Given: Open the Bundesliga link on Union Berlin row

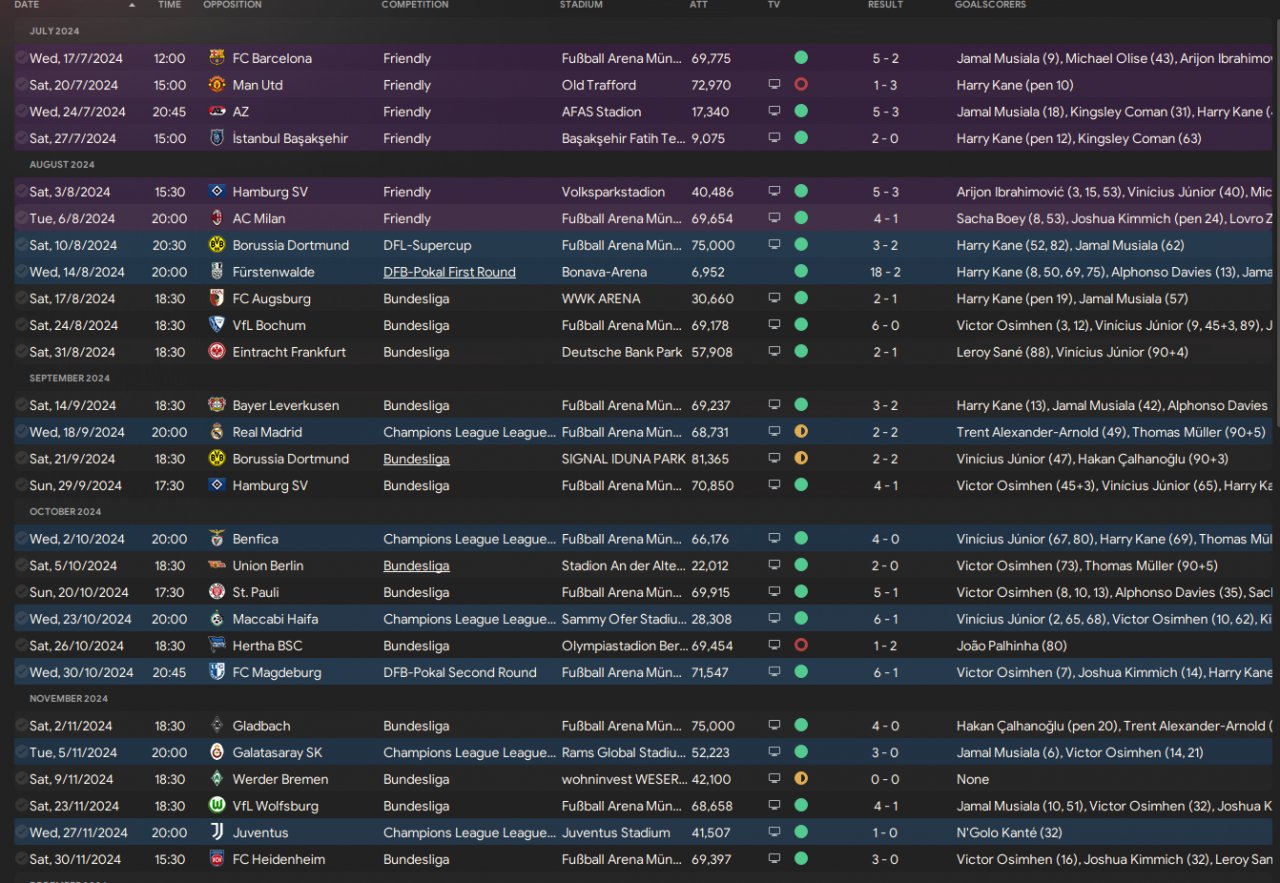Looking at the screenshot, I should 416,565.
